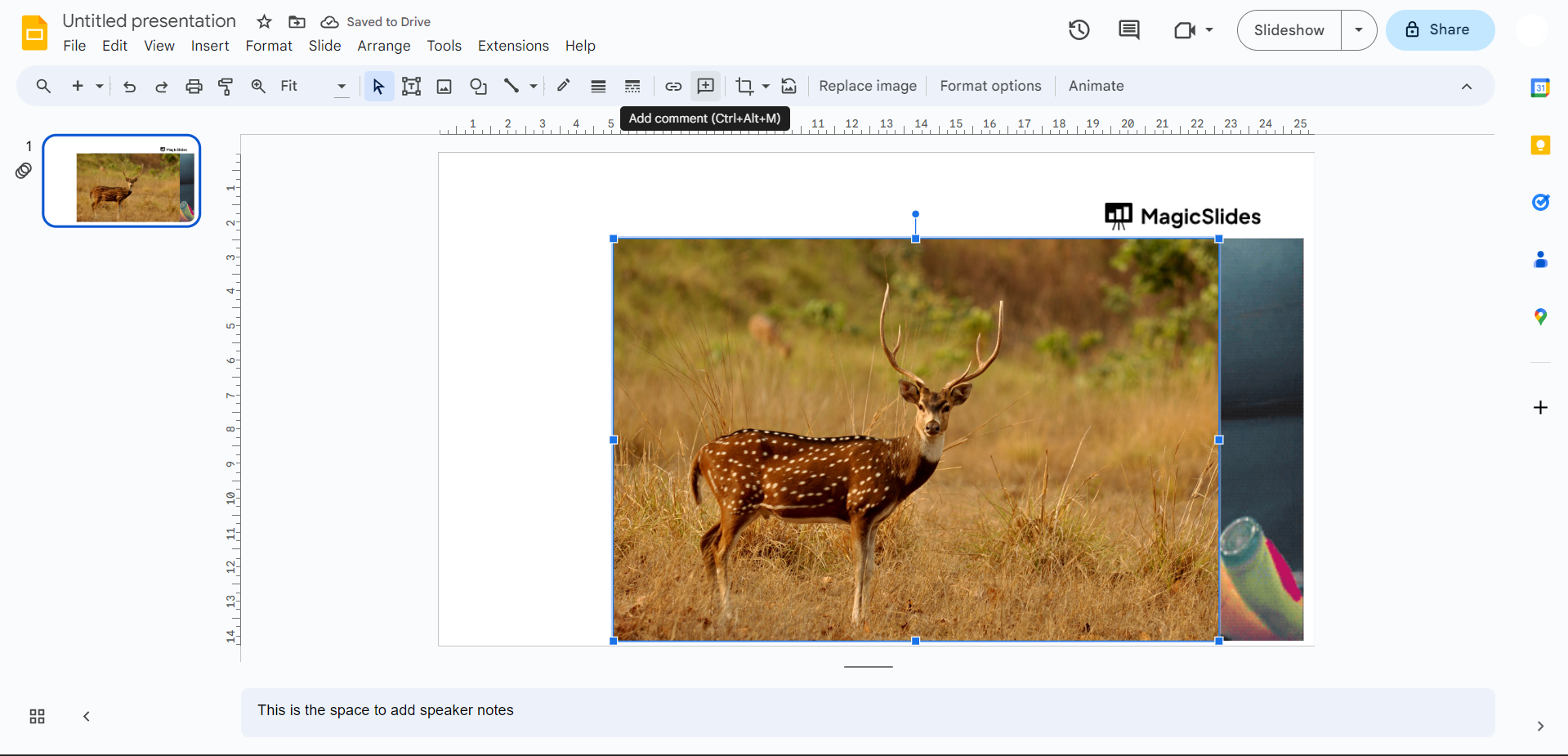Hide the menus with chevron
The width and height of the screenshot is (1568, 756).
1467,87
